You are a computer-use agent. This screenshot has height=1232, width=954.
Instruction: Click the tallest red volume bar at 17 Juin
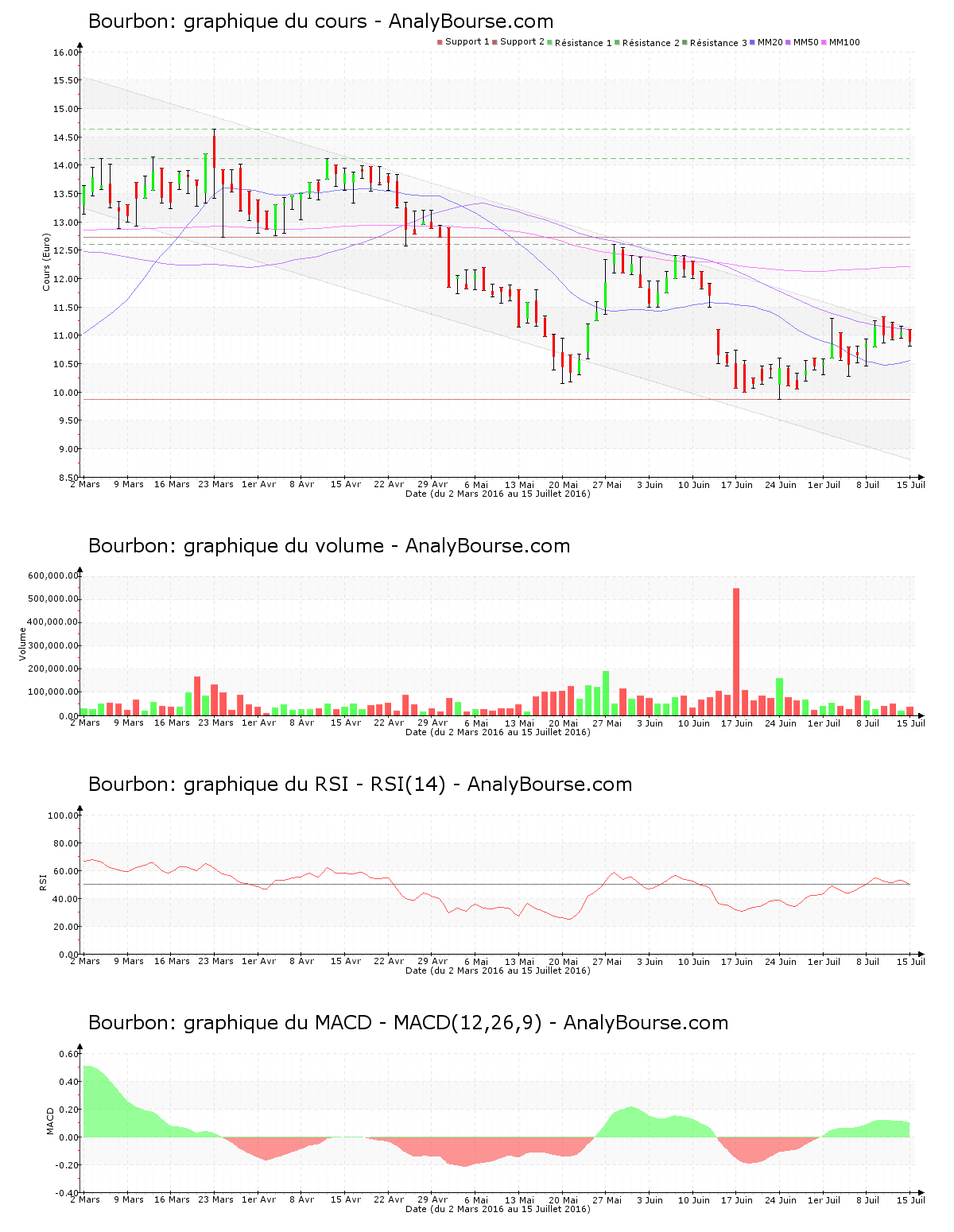(x=736, y=652)
